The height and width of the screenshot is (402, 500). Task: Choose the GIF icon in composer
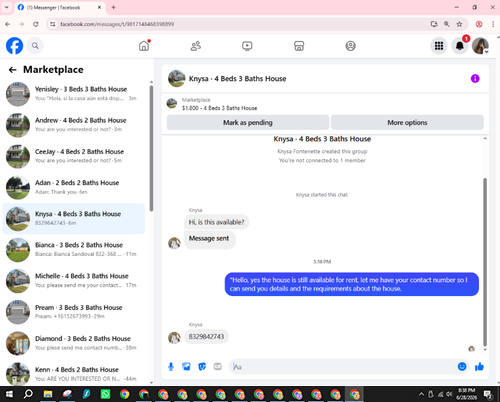(x=218, y=367)
